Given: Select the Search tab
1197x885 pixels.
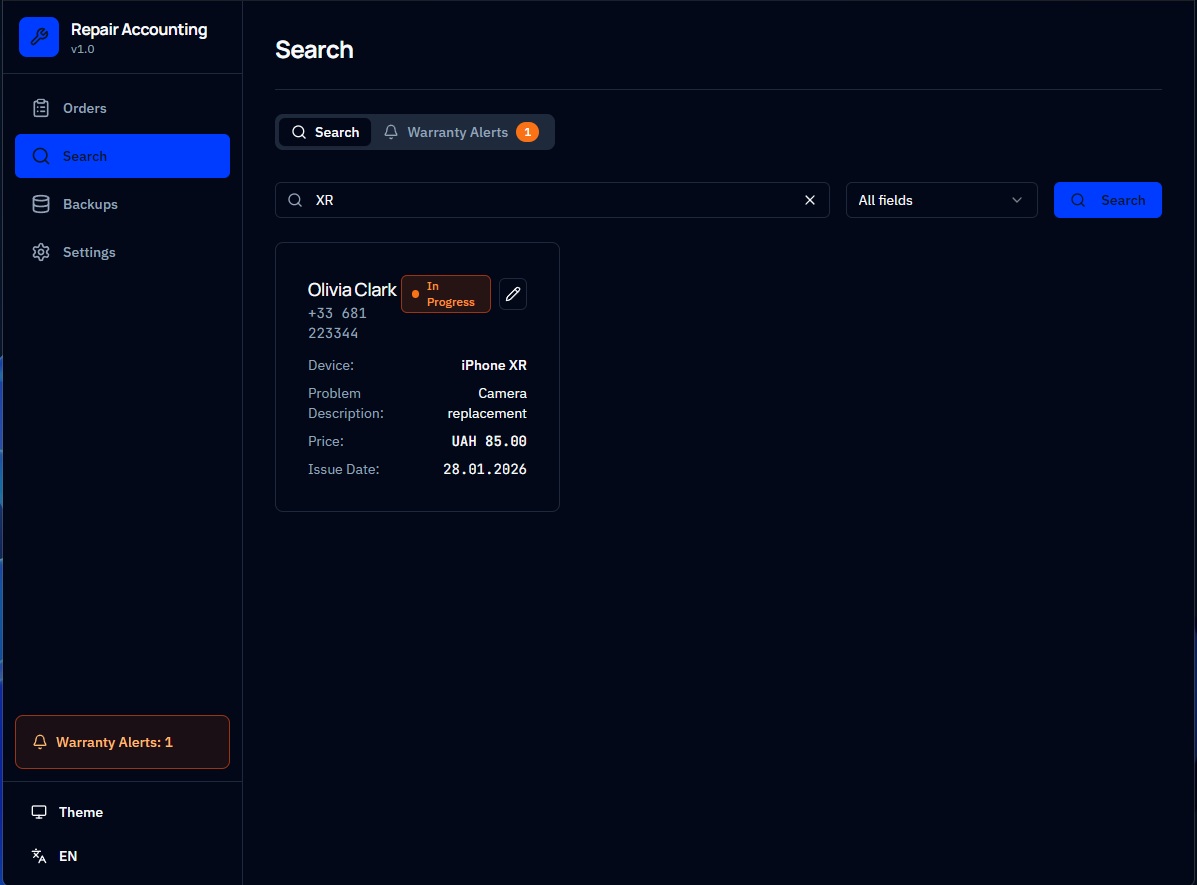Looking at the screenshot, I should [325, 131].
